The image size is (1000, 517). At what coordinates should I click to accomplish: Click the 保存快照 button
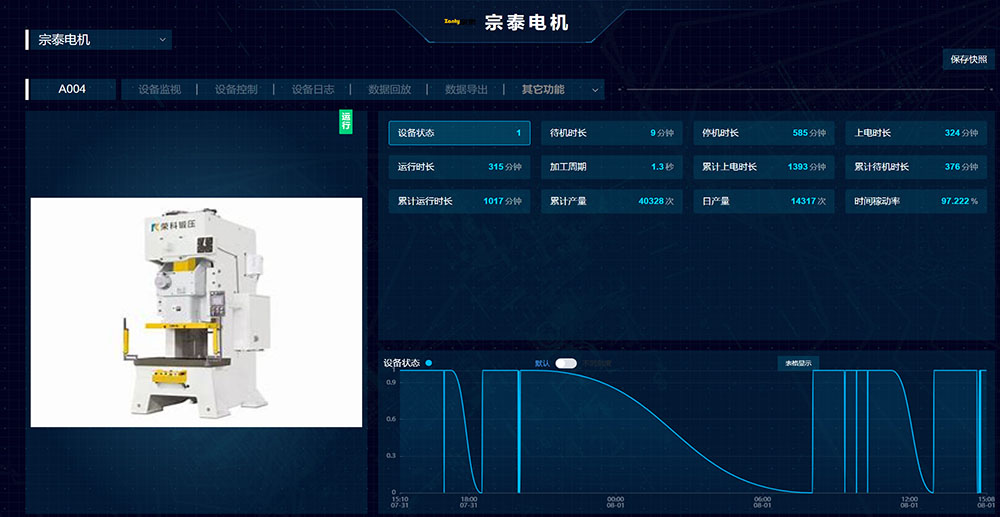pyautogui.click(x=968, y=59)
